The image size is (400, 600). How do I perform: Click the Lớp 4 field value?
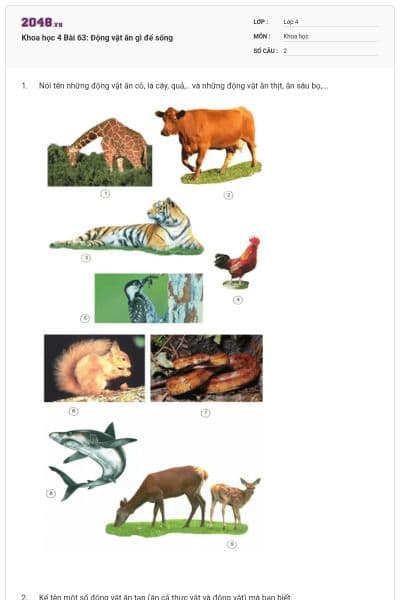pyautogui.click(x=330, y=22)
